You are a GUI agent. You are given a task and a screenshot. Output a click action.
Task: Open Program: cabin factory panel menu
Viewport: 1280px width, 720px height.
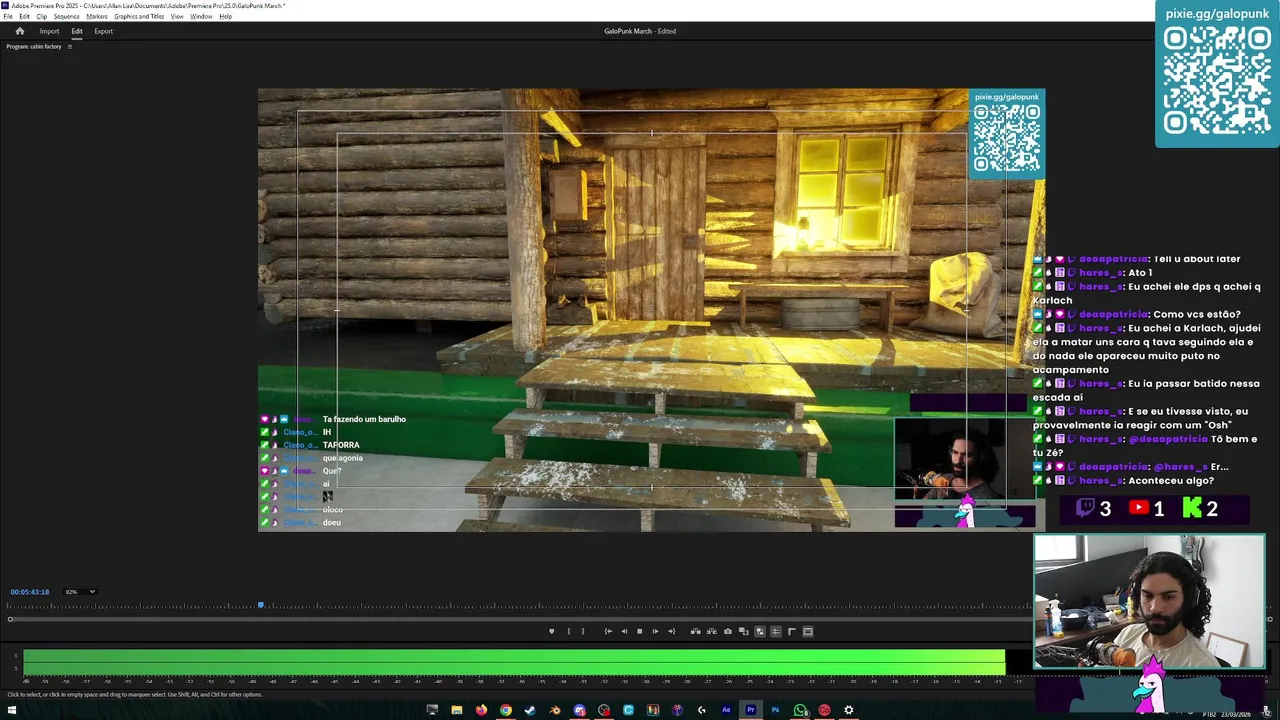coord(69,47)
